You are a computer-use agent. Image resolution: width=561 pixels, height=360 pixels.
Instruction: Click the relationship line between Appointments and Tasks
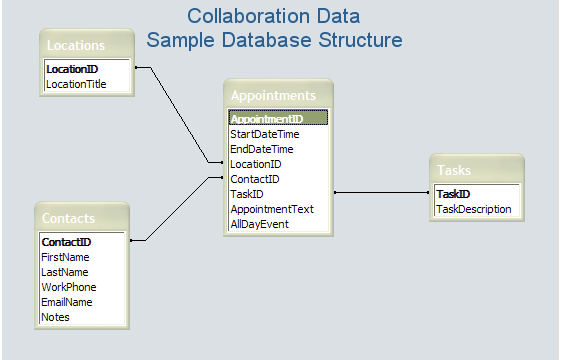click(x=382, y=193)
